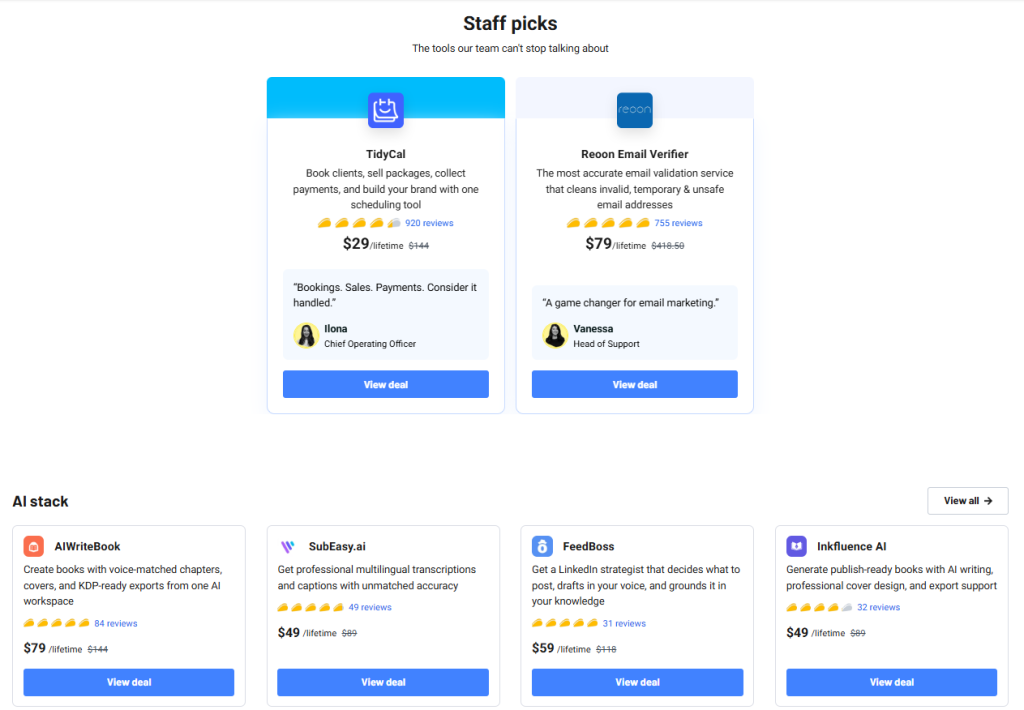Click Vanessa's avatar photo
This screenshot has height=710, width=1024.
click(554, 335)
